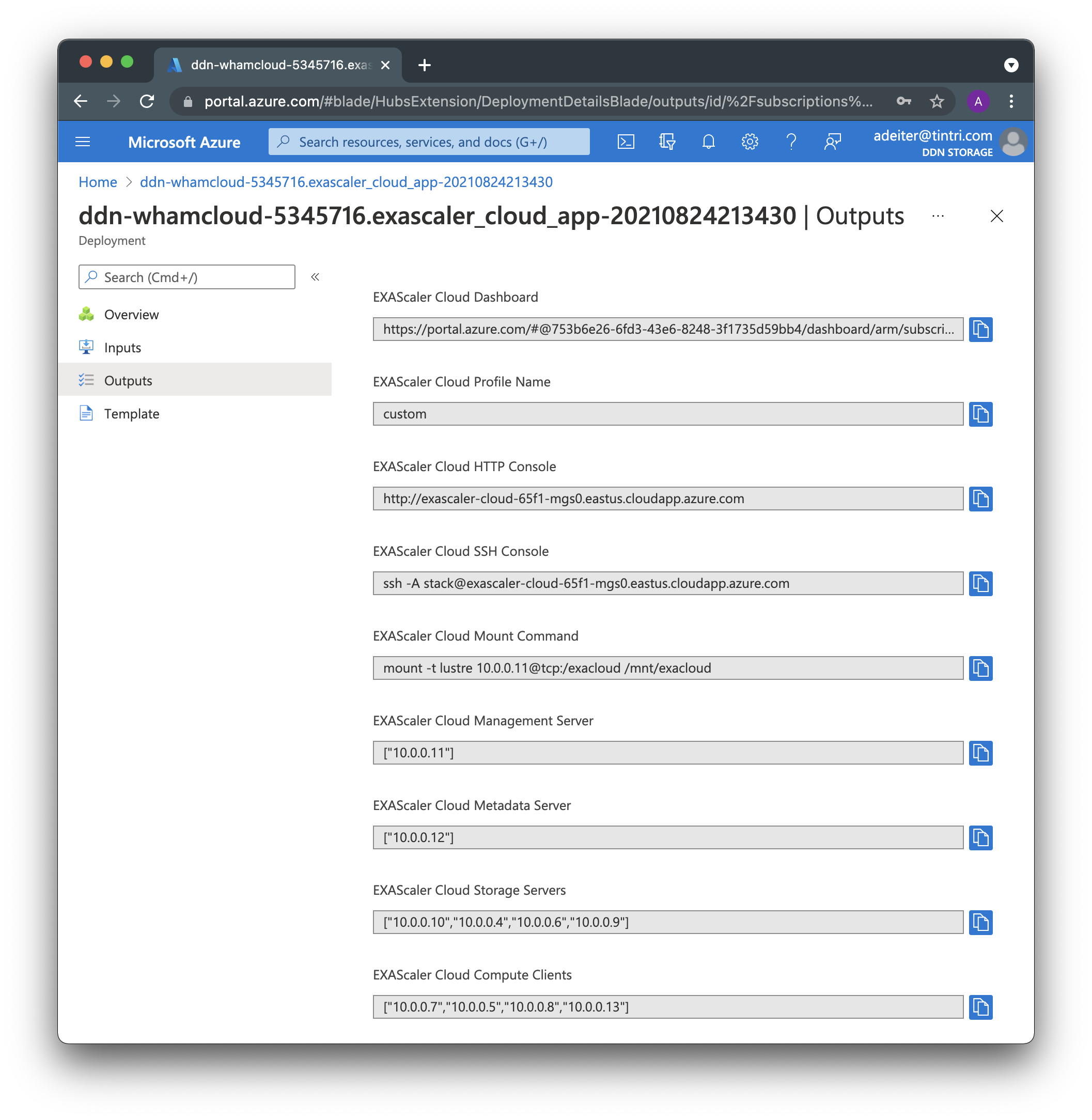The width and height of the screenshot is (1092, 1120).
Task: Open the ellipsis more options menu
Action: point(938,216)
